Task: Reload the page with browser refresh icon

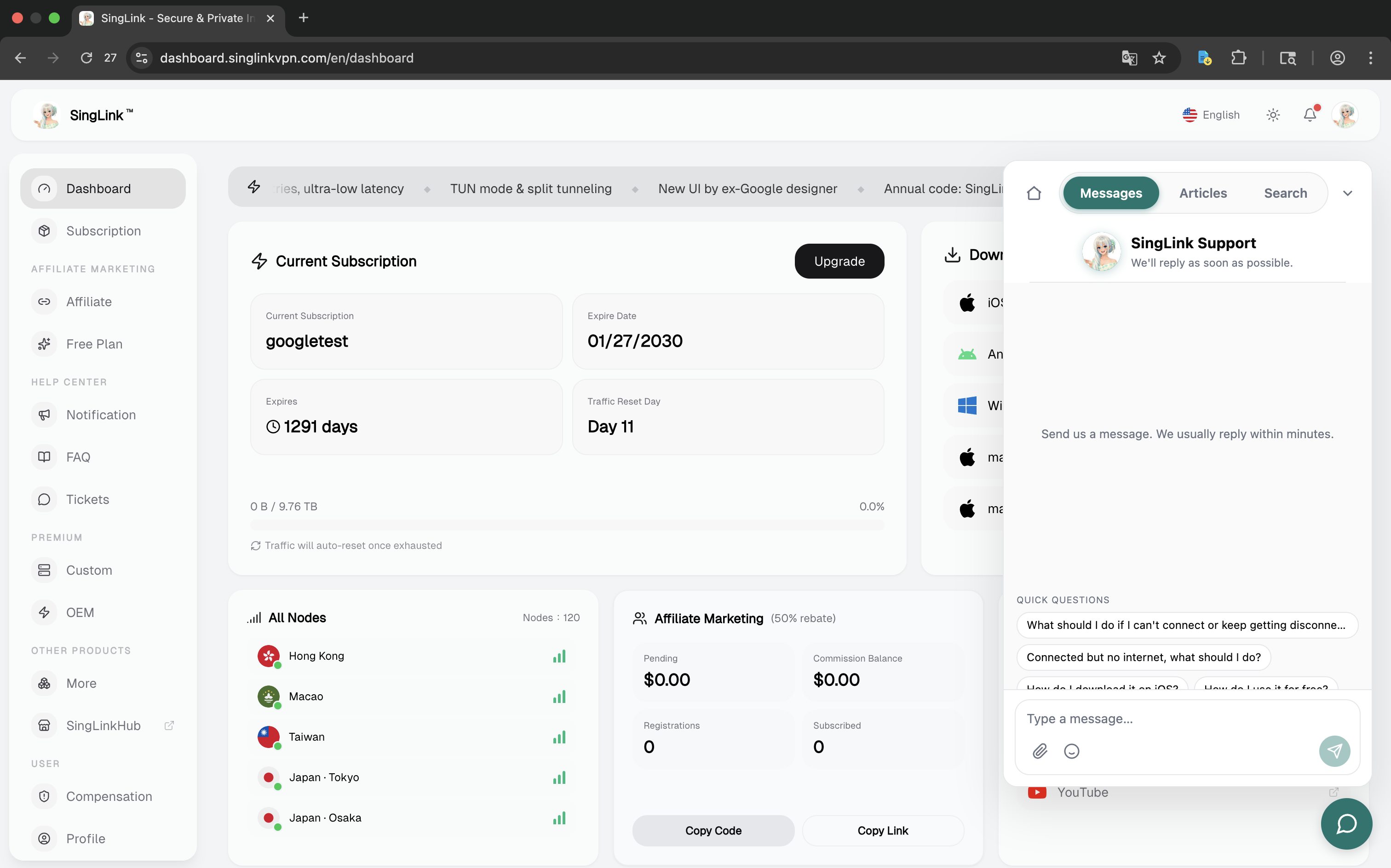Action: [86, 58]
